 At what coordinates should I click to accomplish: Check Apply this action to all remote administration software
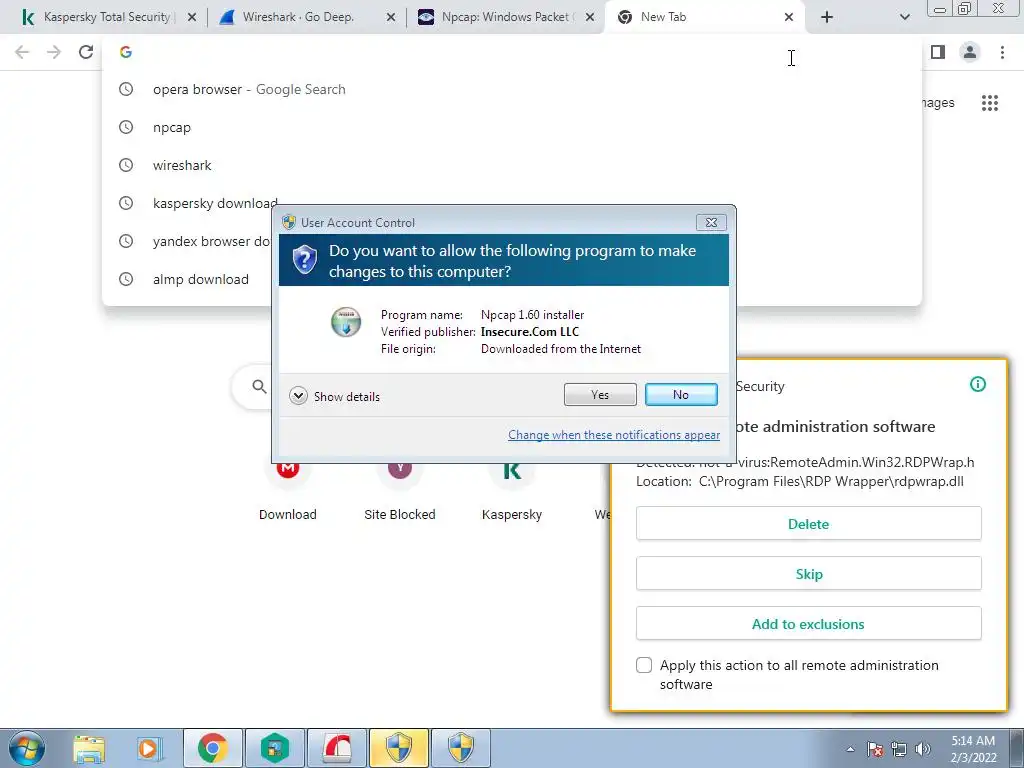coord(644,665)
